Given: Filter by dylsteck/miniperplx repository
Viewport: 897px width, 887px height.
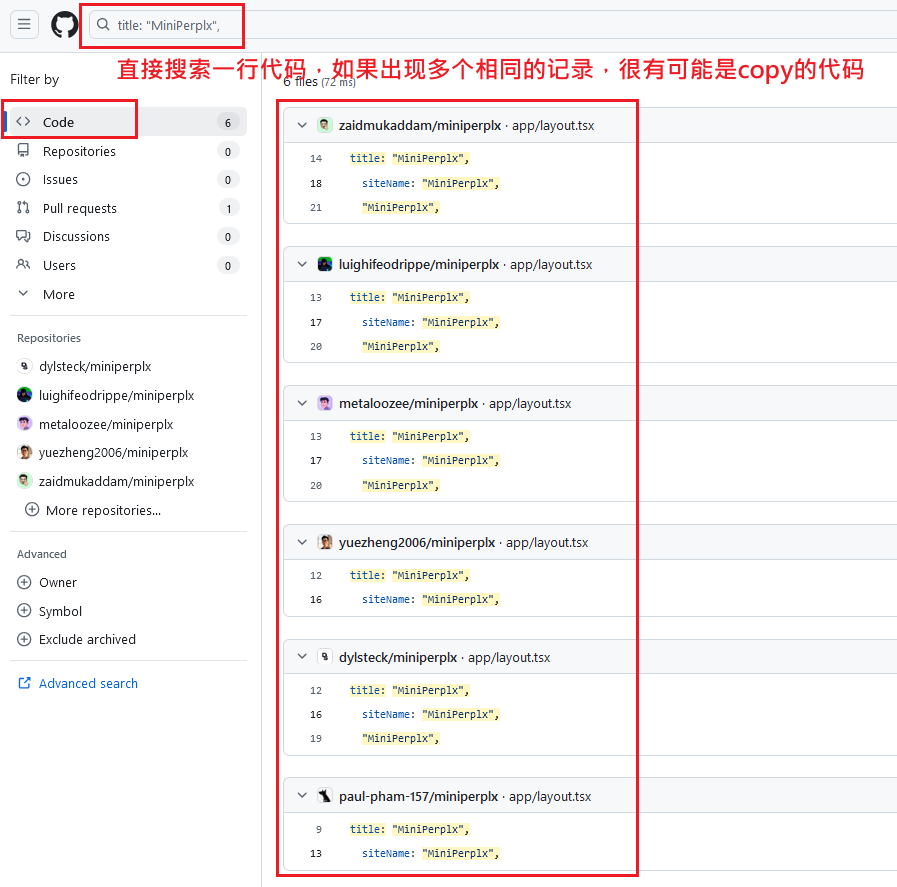Looking at the screenshot, I should (x=95, y=367).
